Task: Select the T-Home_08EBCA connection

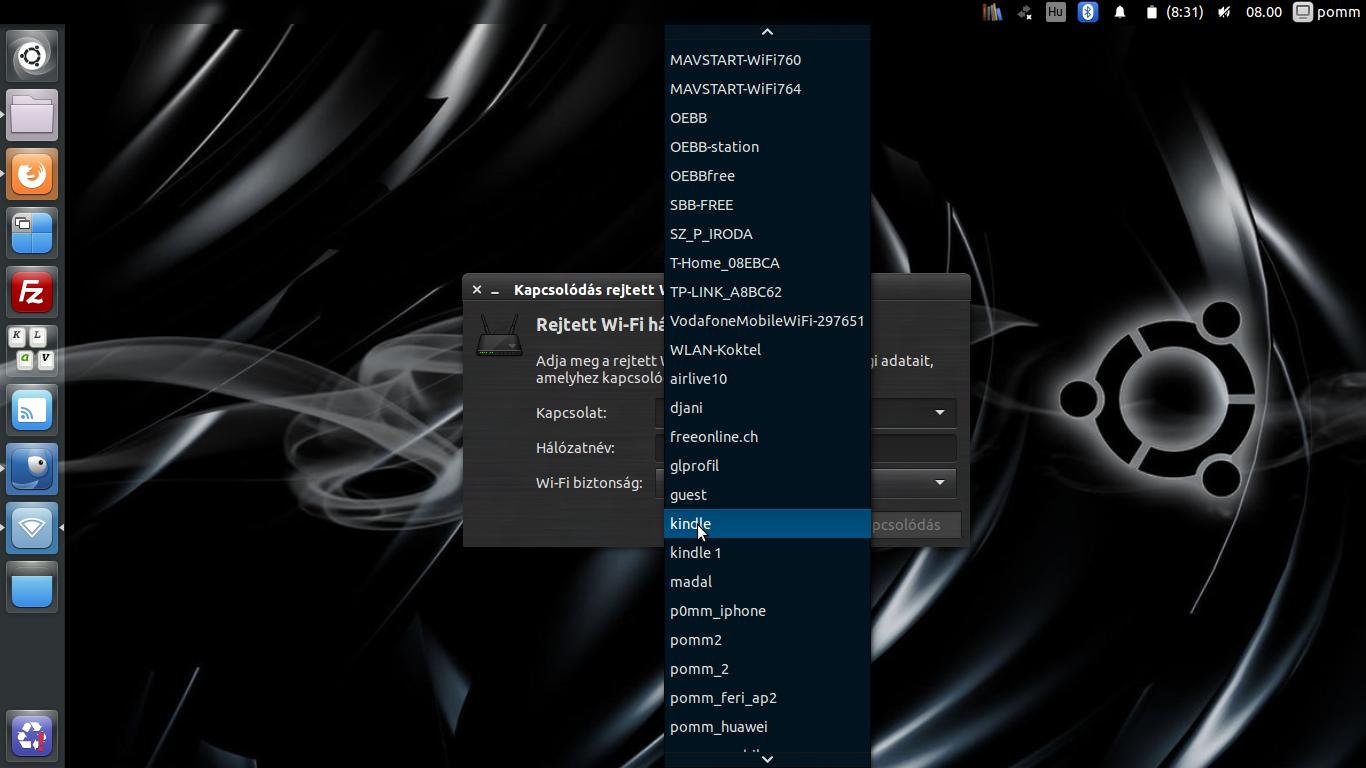Action: [768, 263]
